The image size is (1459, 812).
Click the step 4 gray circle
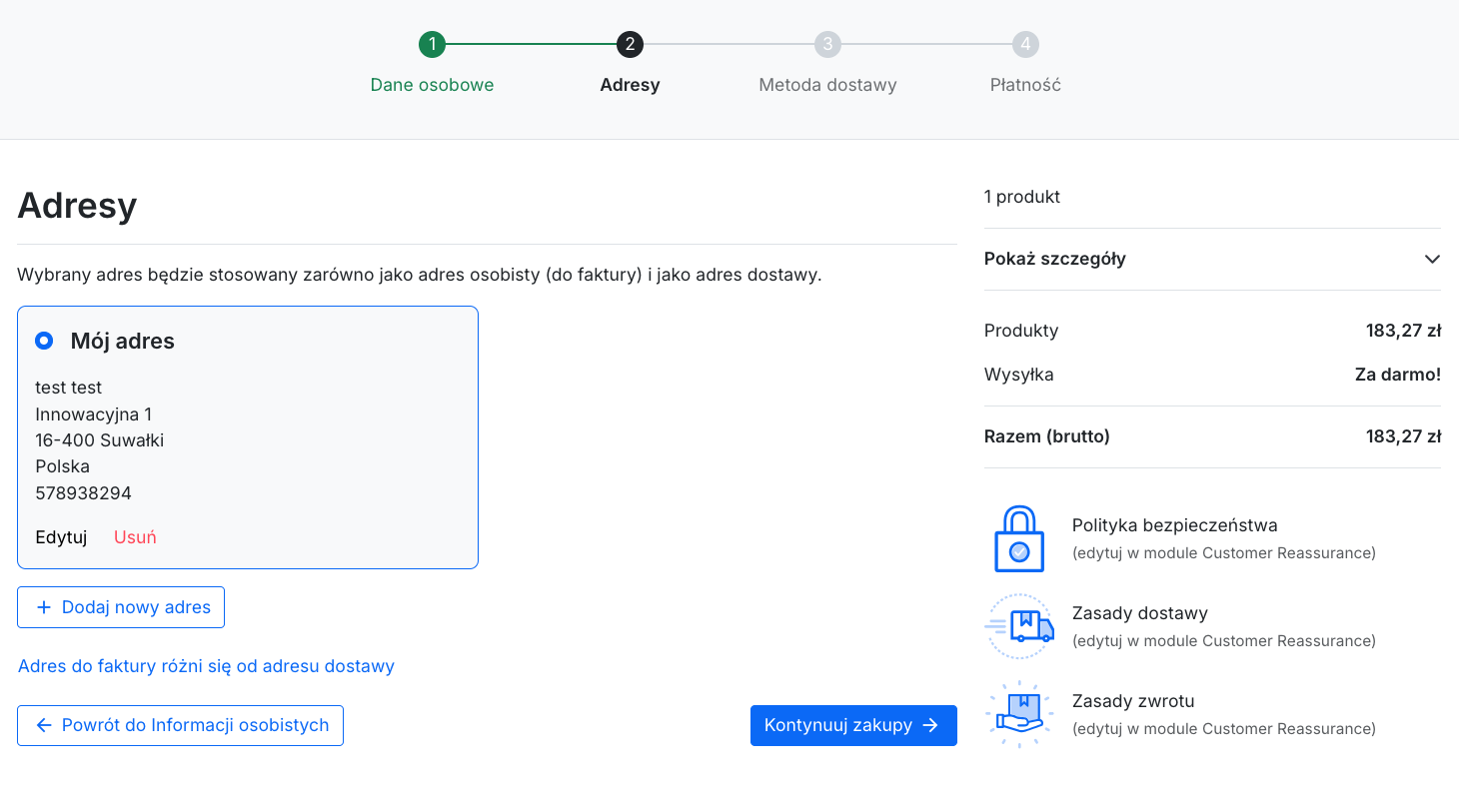point(1025,44)
